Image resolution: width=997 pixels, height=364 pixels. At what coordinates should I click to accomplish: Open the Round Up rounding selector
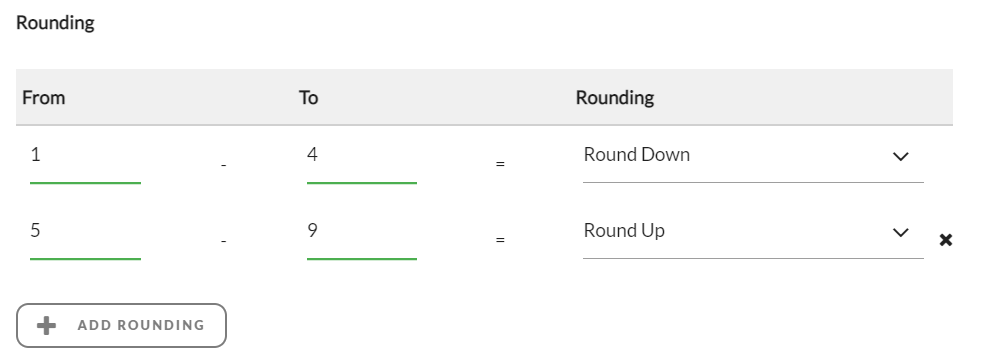[x=753, y=234]
